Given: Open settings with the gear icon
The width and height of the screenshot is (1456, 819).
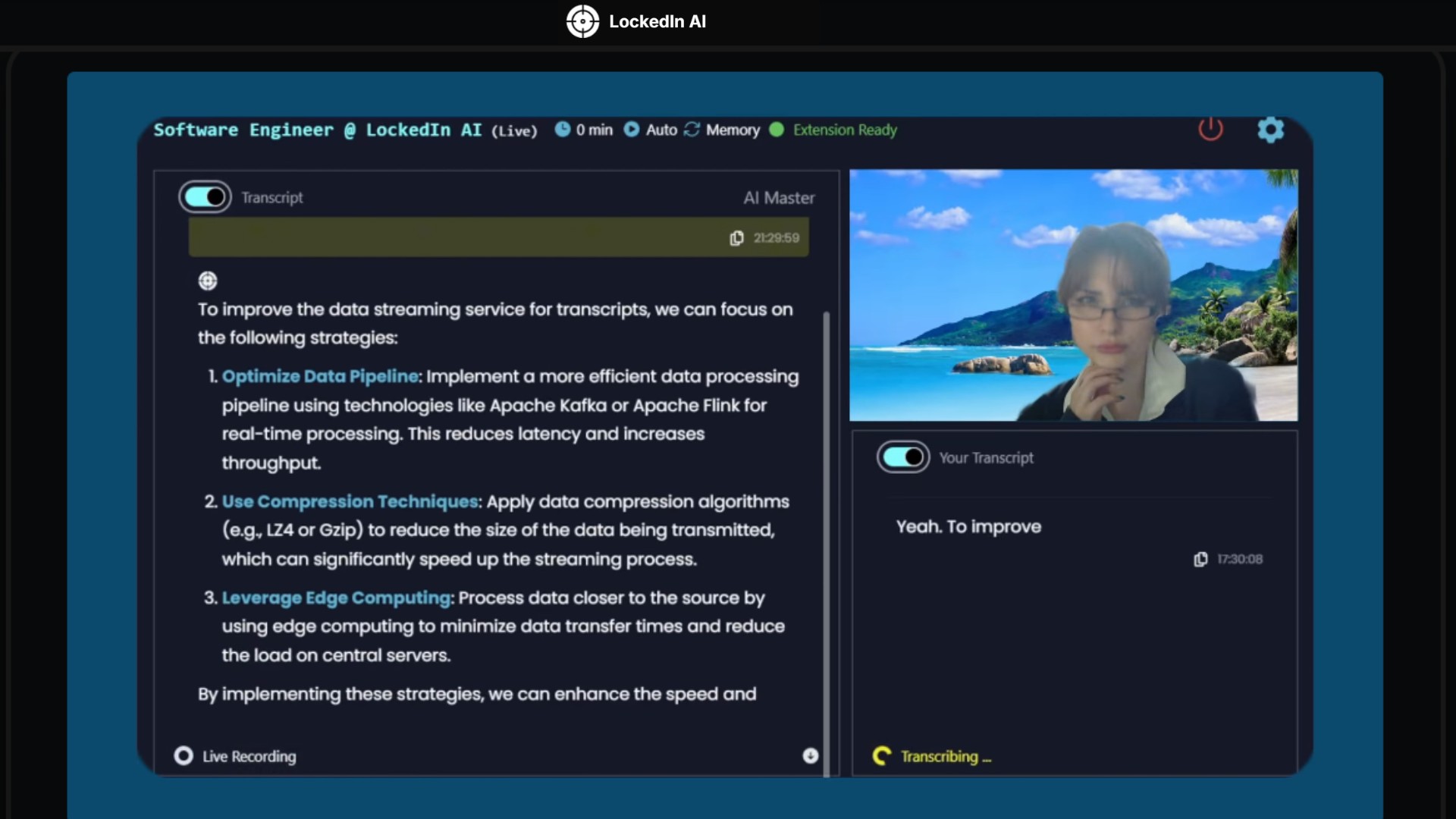Looking at the screenshot, I should (1271, 130).
